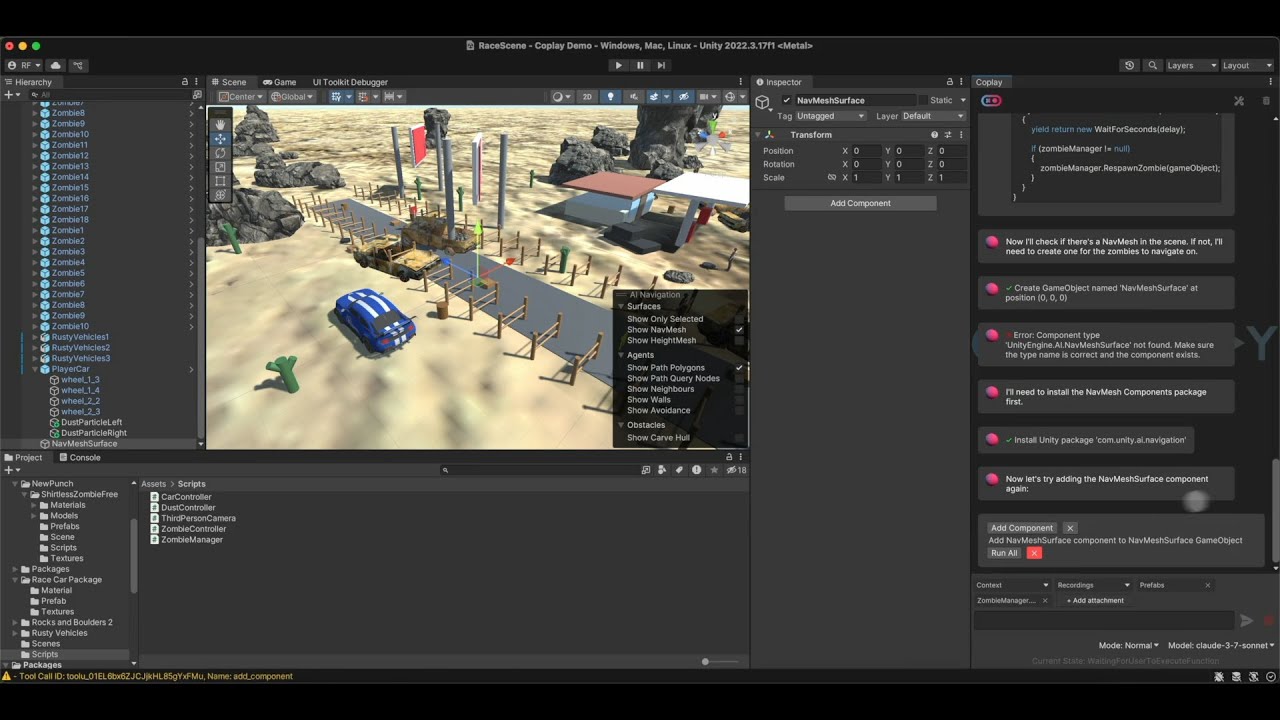Click the Coplay red record button

tap(1268, 620)
